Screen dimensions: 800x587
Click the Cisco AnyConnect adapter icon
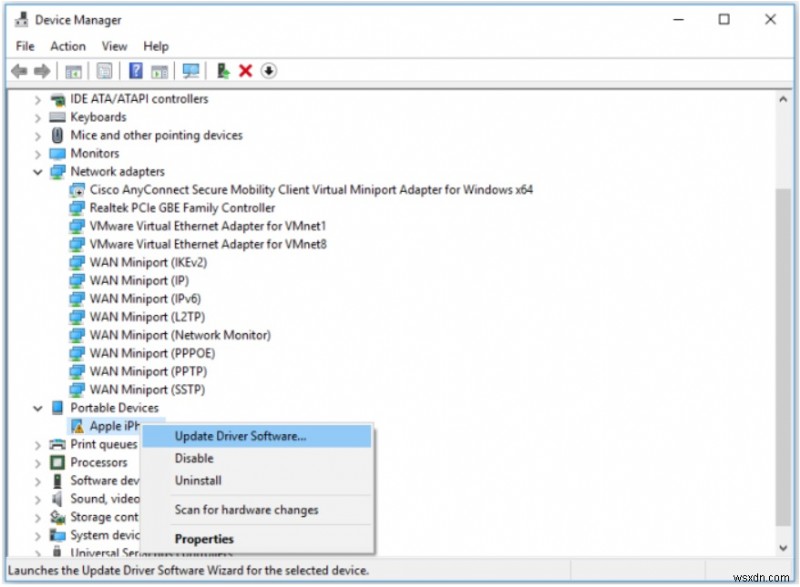point(77,190)
